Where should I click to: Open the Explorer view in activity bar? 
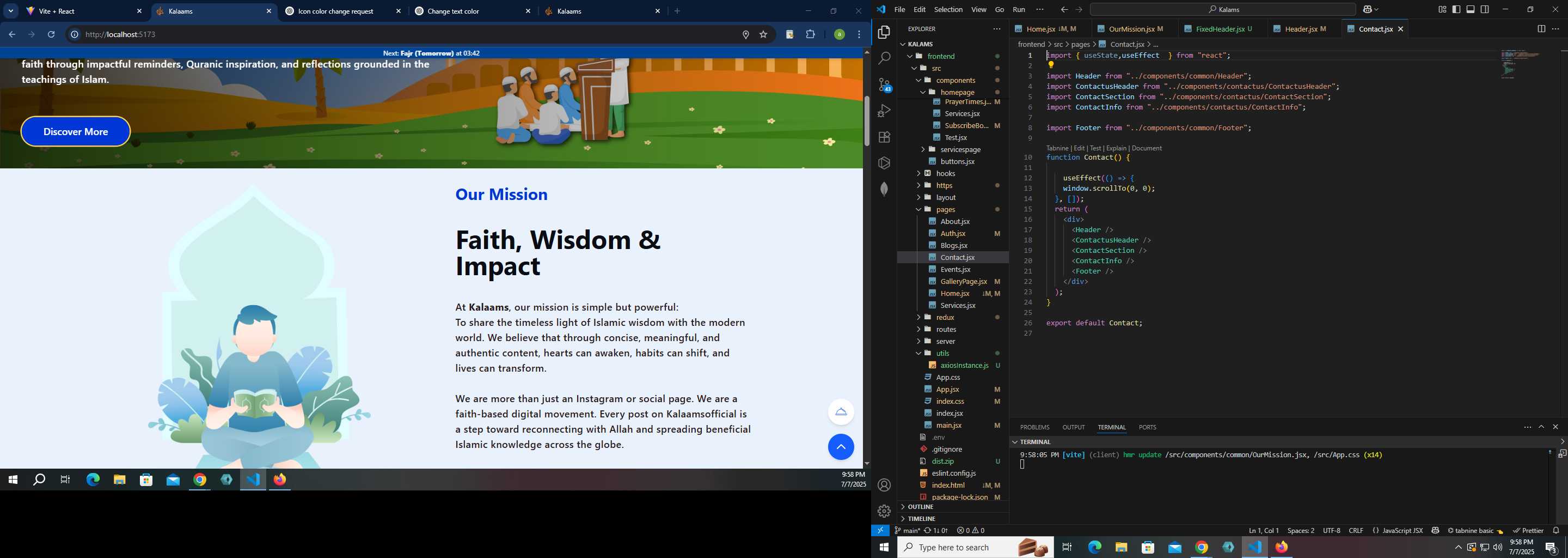click(884, 32)
